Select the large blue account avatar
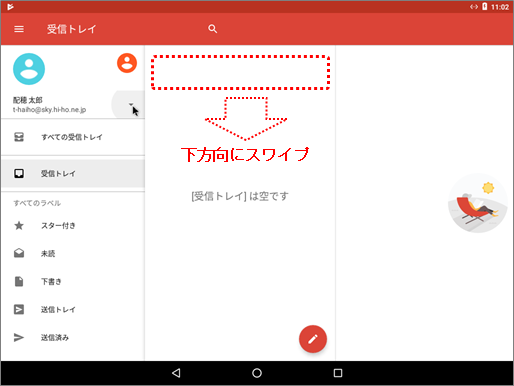 coord(29,69)
